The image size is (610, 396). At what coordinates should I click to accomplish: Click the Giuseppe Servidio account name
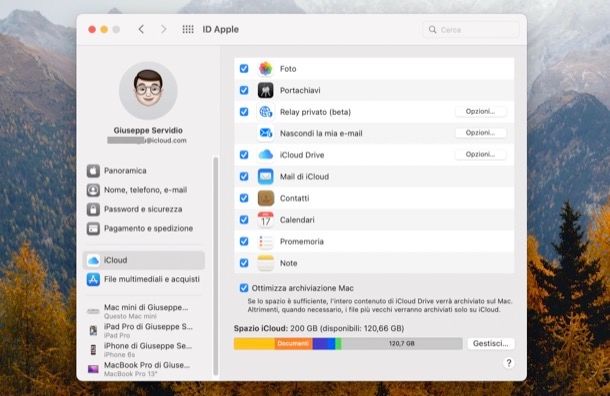148,130
